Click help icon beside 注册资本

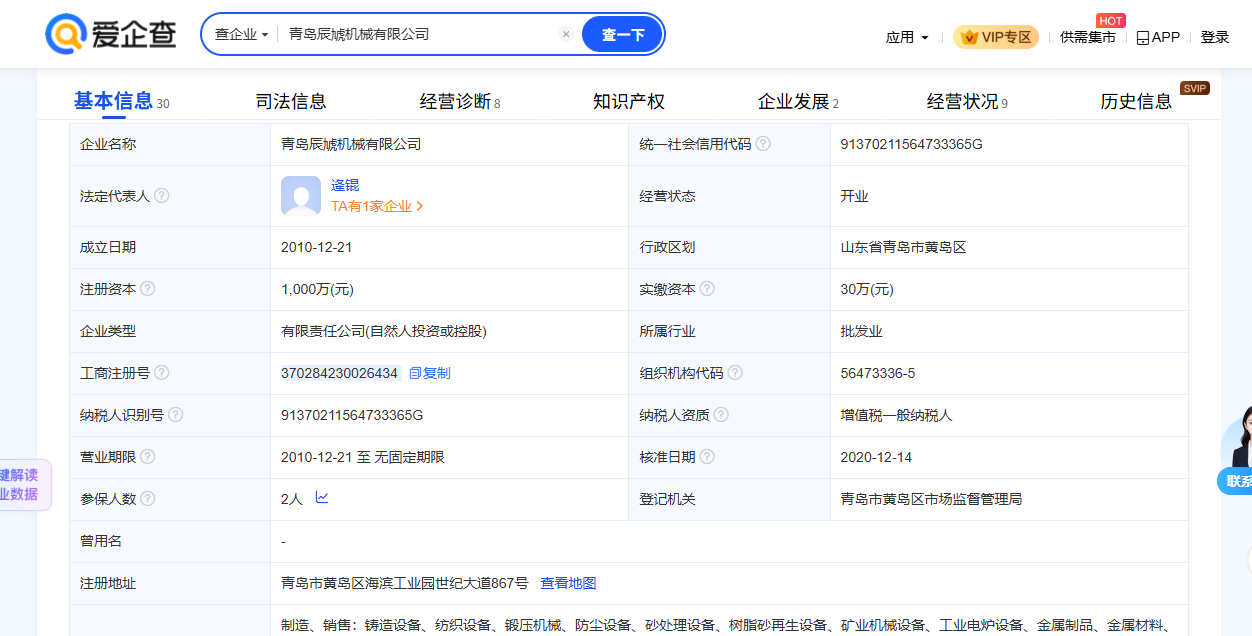point(148,289)
